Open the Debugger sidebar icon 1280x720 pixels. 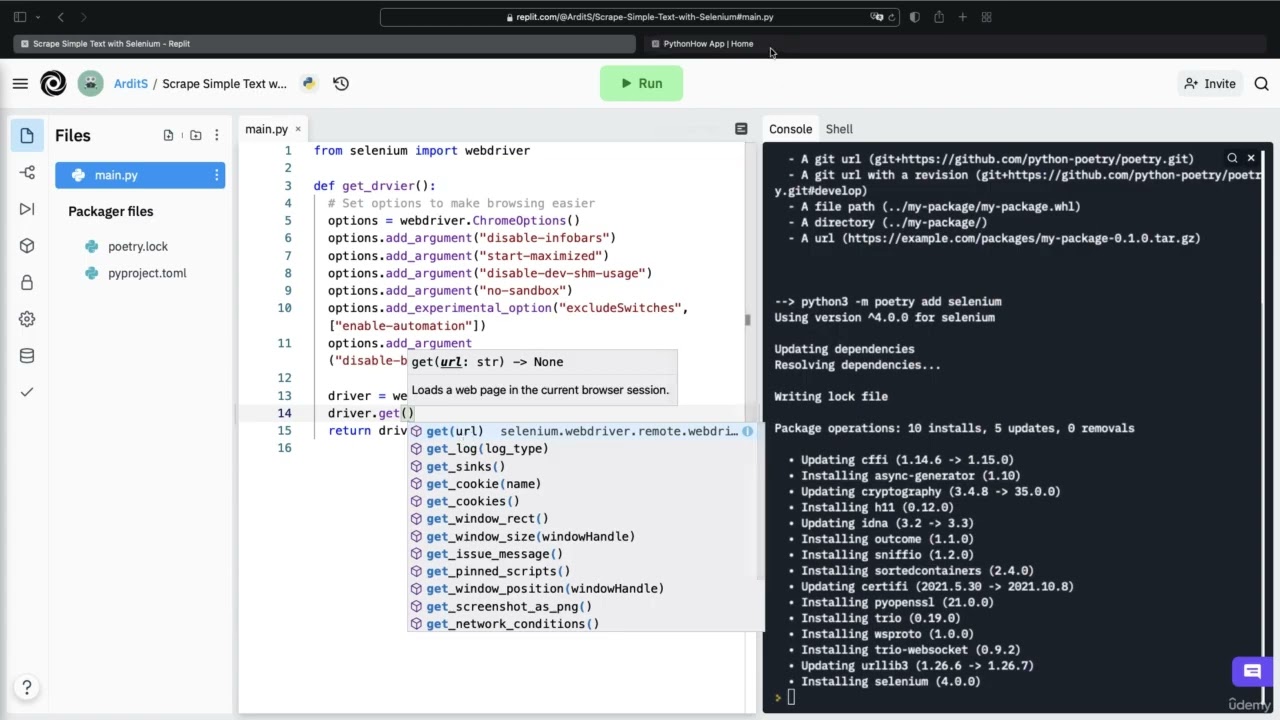pyautogui.click(x=27, y=209)
